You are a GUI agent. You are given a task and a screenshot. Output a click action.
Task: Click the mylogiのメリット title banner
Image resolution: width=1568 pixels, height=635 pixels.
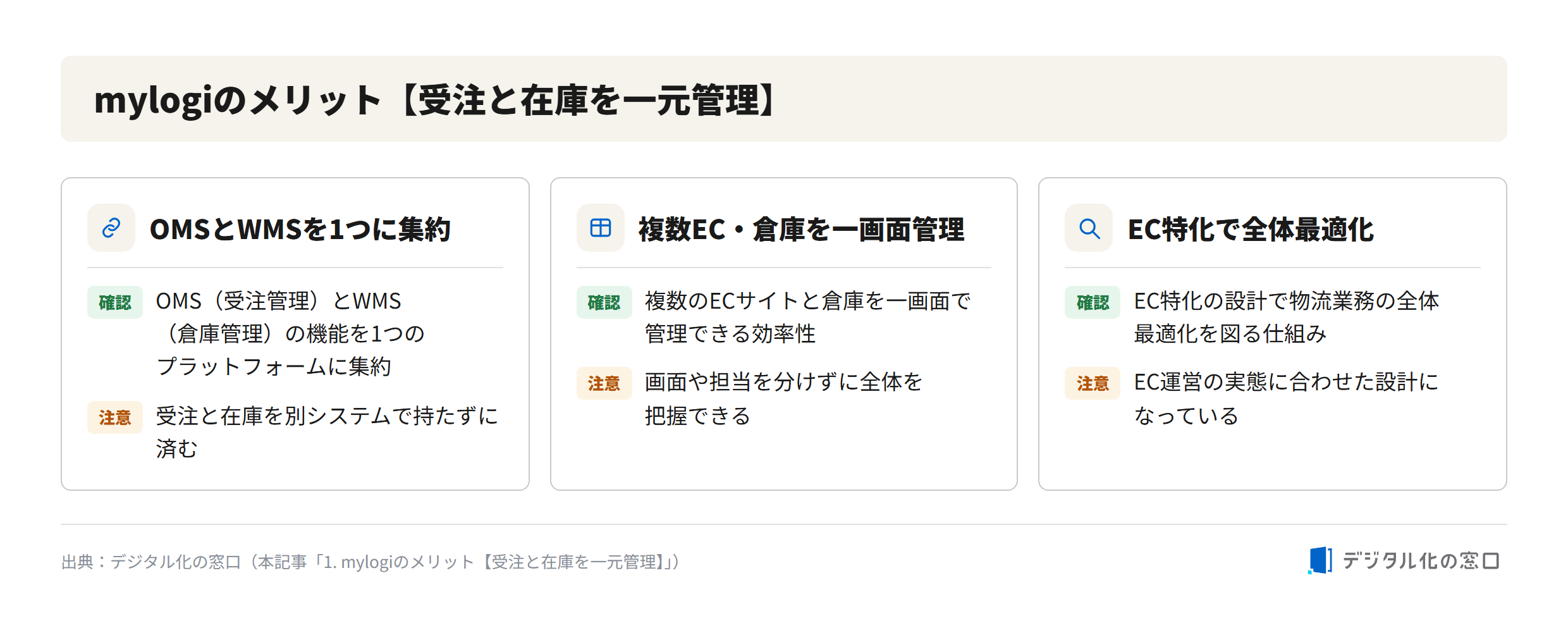[x=784, y=99]
